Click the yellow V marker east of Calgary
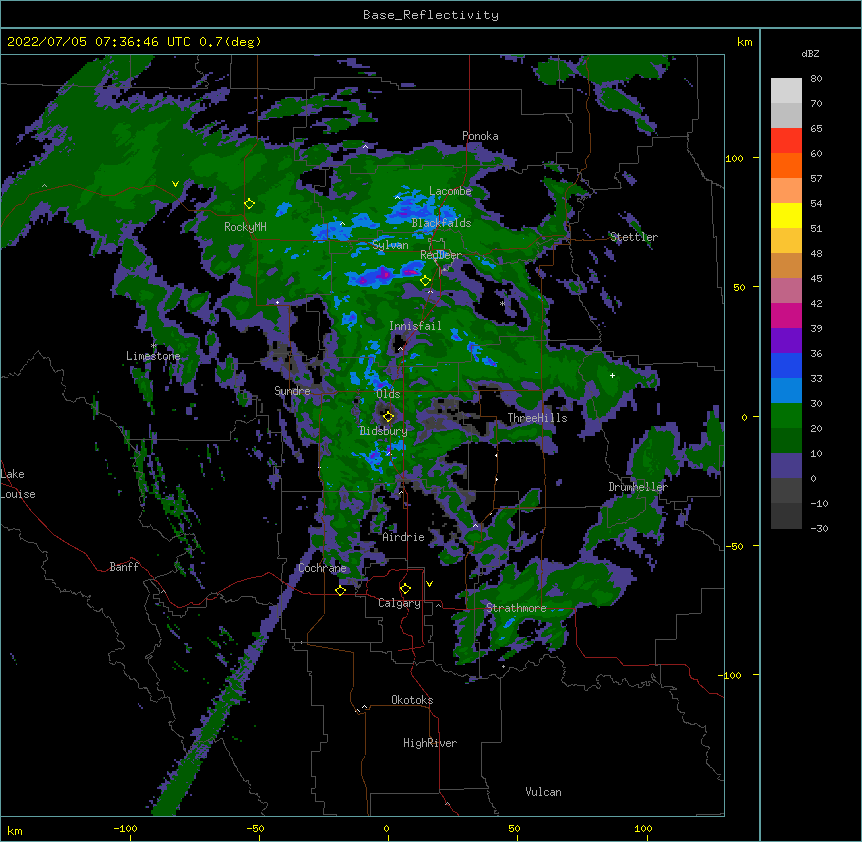The image size is (862, 842). (x=429, y=584)
